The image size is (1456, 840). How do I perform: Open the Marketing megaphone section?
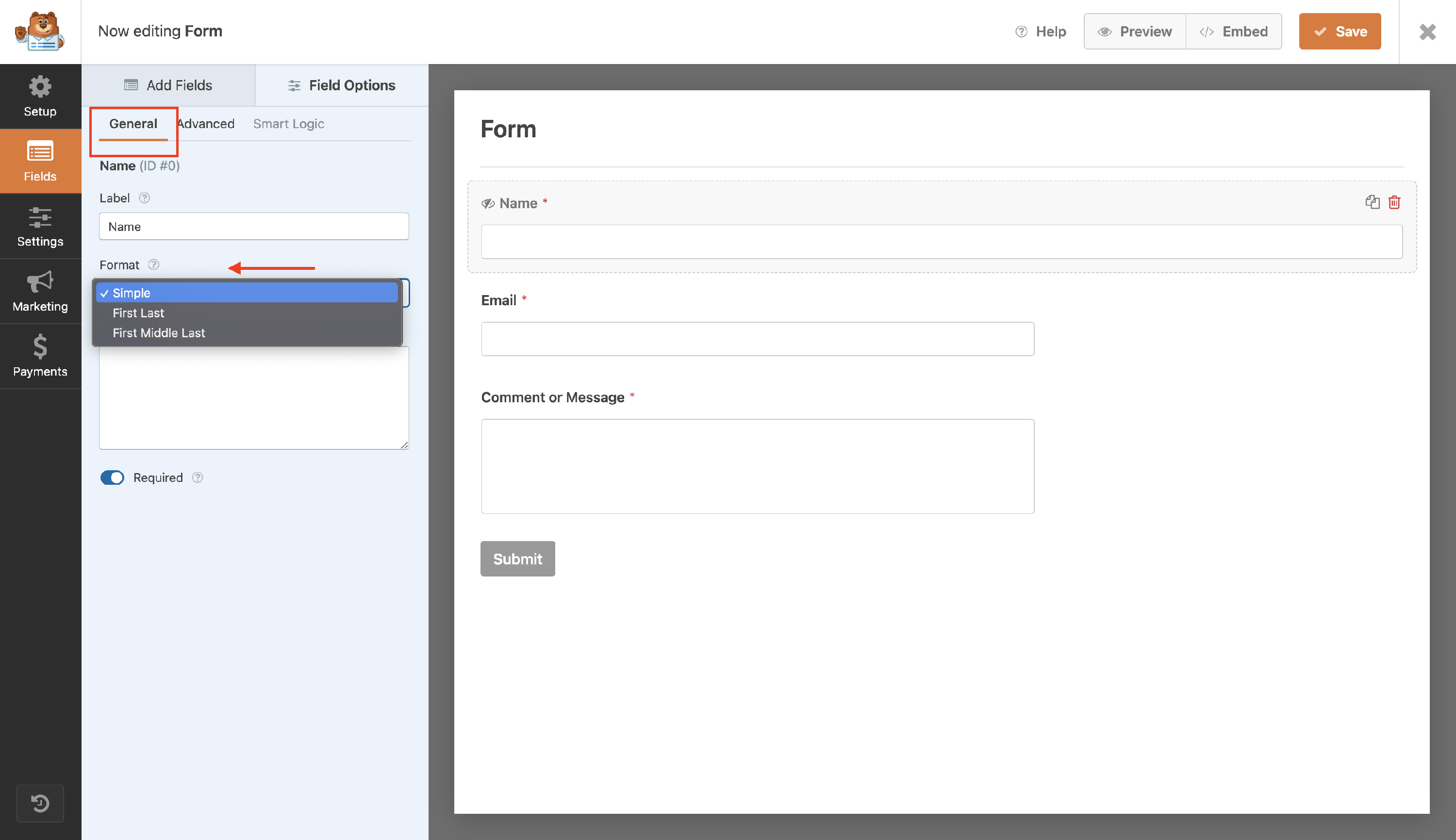pyautogui.click(x=40, y=291)
